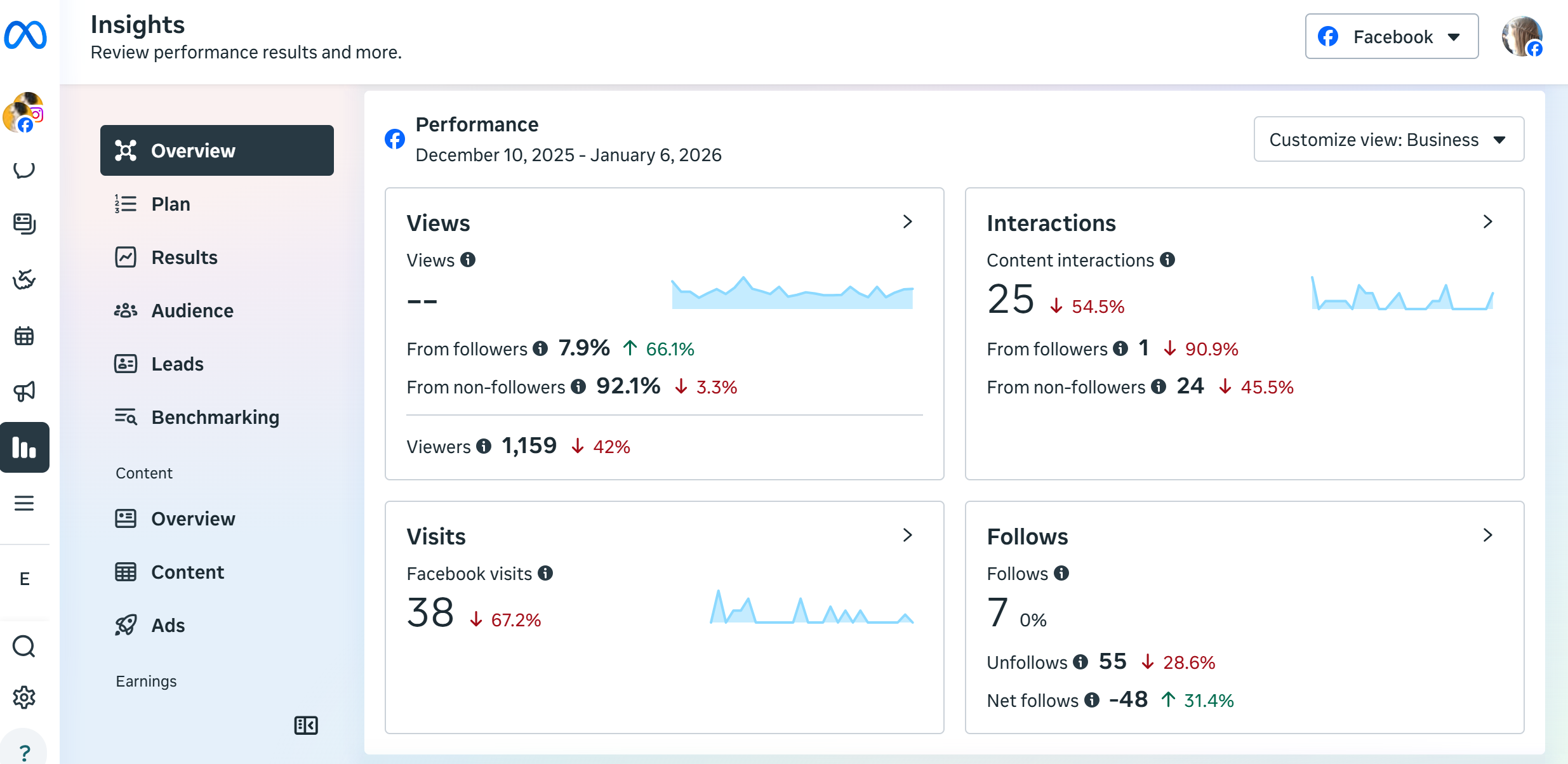Screen dimensions: 1568x764
Task: Open the Leads menu item
Action: point(177,364)
